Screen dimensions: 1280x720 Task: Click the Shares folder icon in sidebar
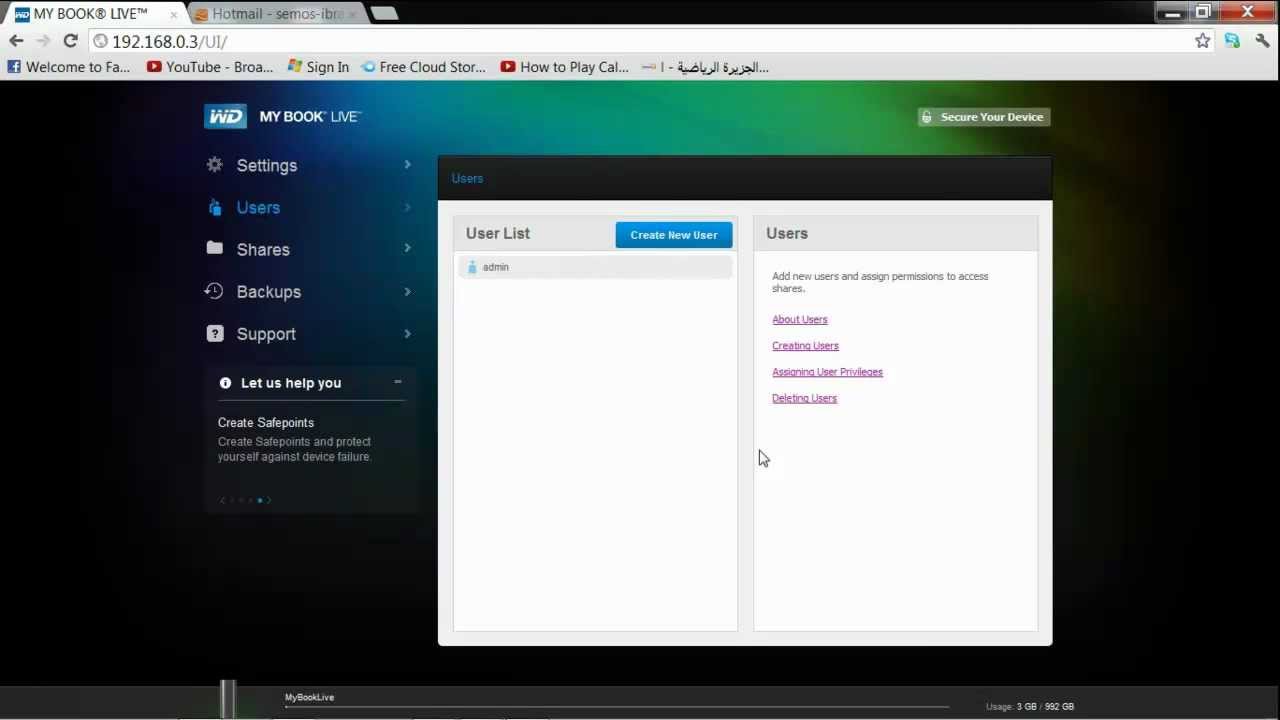pyautogui.click(x=214, y=248)
